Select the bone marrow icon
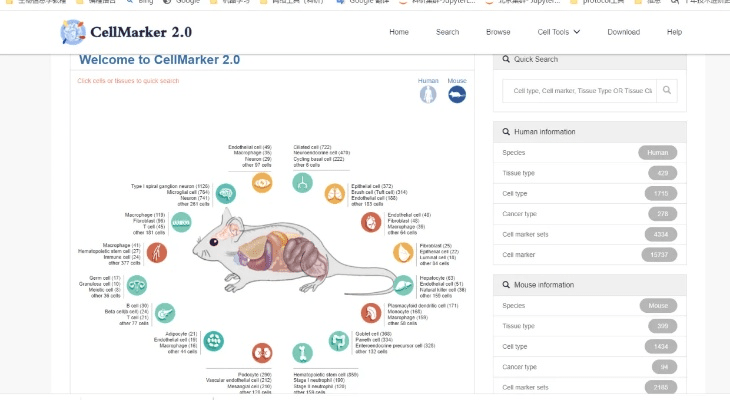The height and width of the screenshot is (400, 730). point(301,351)
